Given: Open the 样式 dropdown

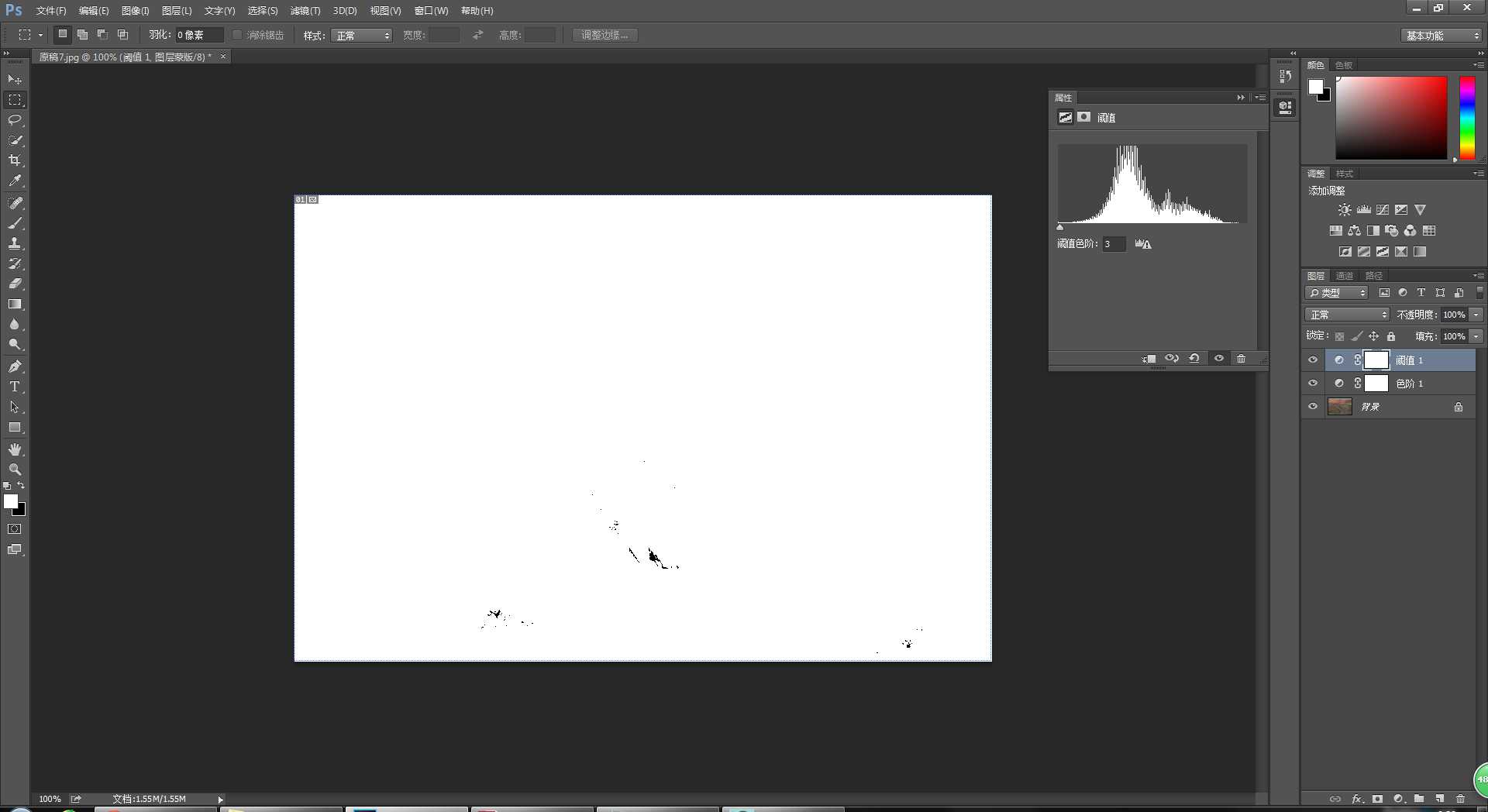Looking at the screenshot, I should click(361, 36).
